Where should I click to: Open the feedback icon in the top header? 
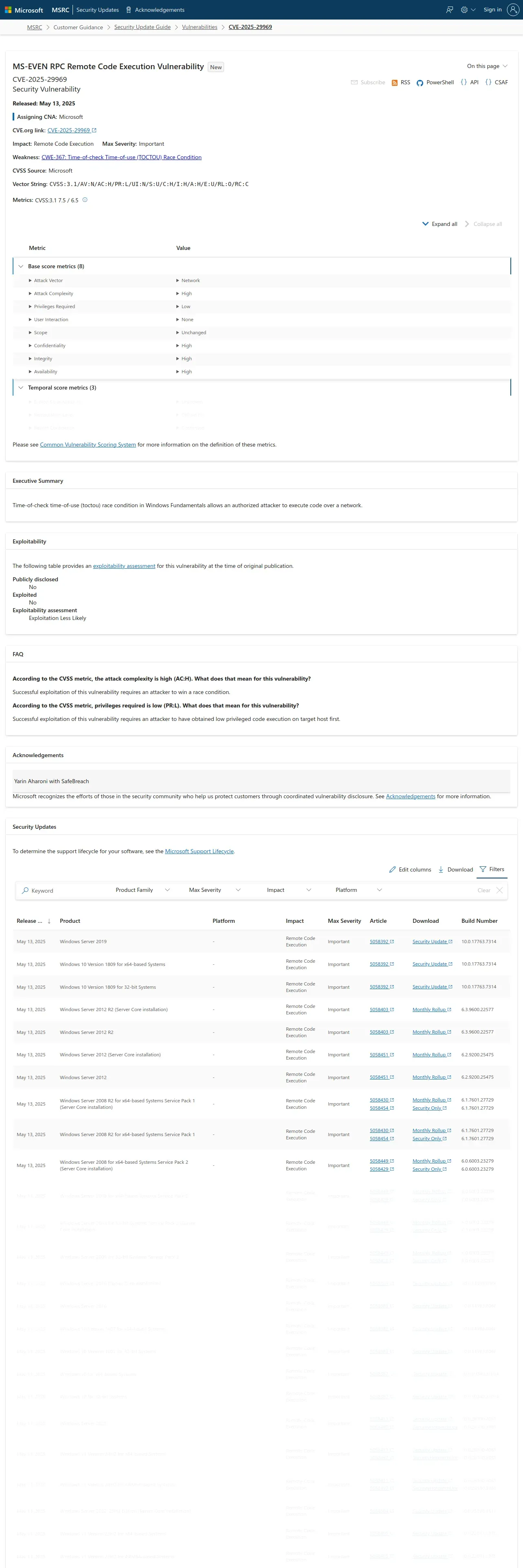click(449, 10)
